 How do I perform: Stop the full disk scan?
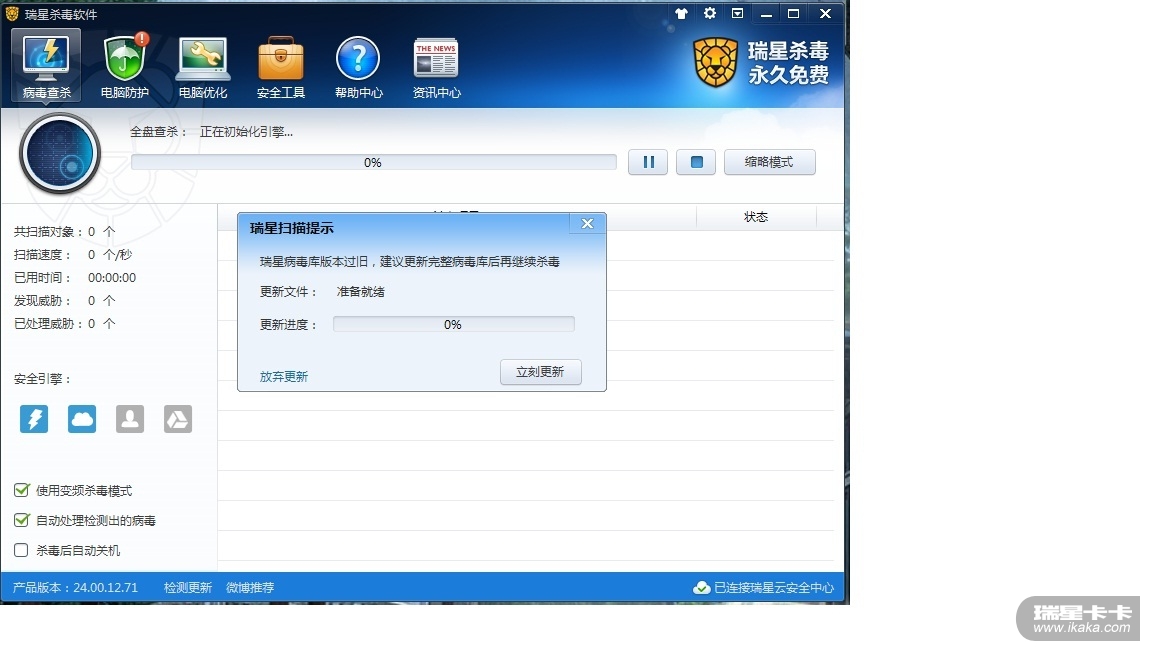[x=696, y=162]
